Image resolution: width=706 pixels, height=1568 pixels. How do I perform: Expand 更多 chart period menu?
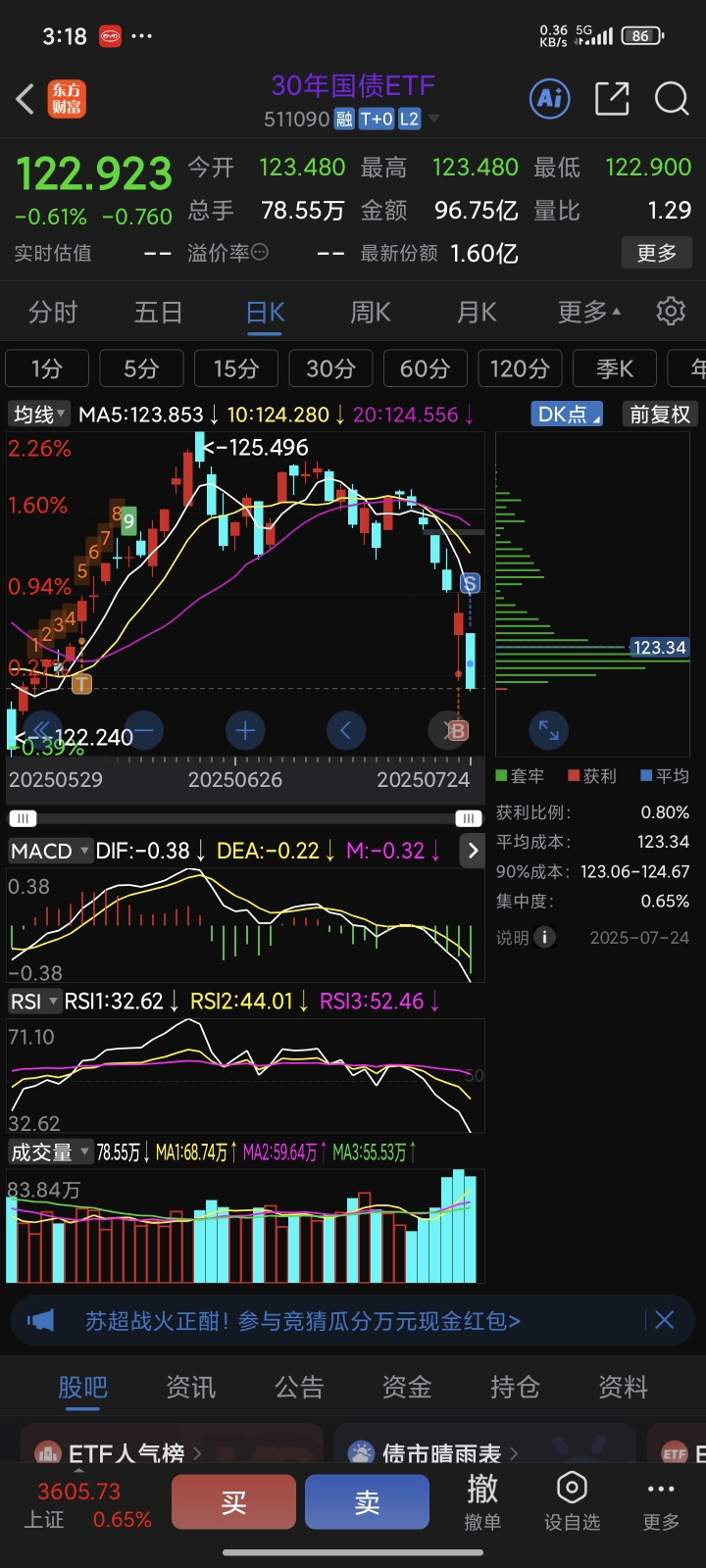[589, 312]
